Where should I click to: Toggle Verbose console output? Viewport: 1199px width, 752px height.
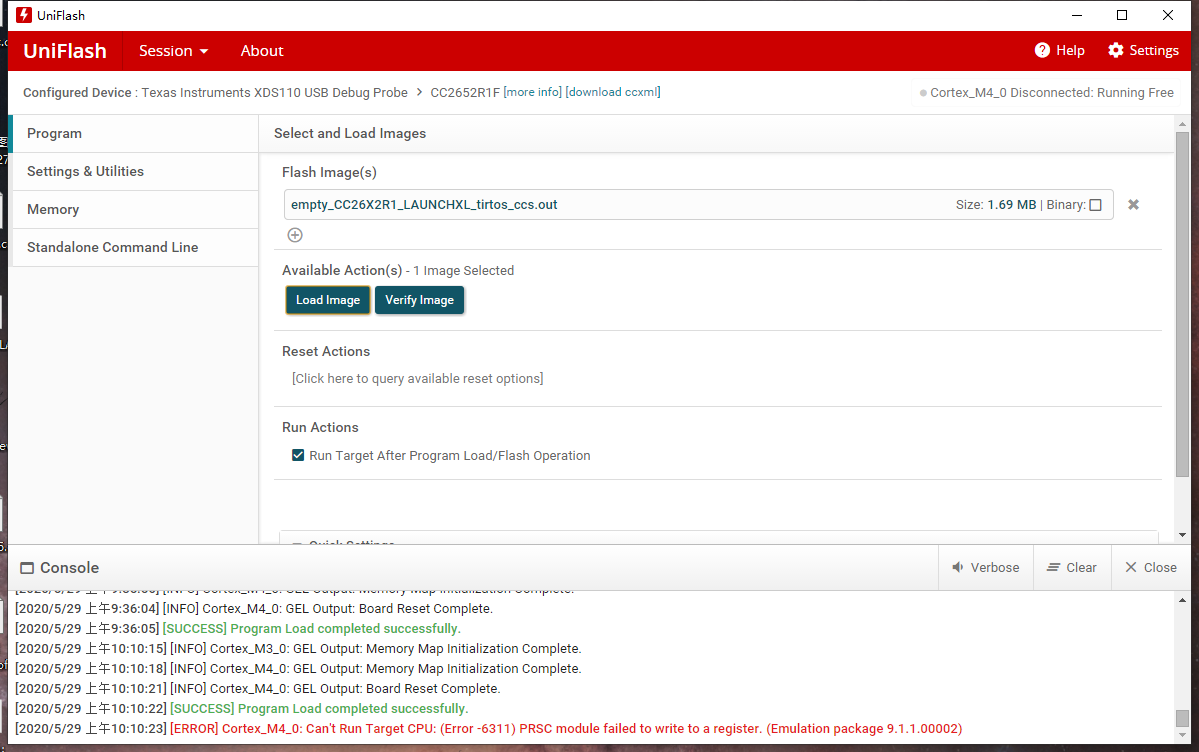986,568
